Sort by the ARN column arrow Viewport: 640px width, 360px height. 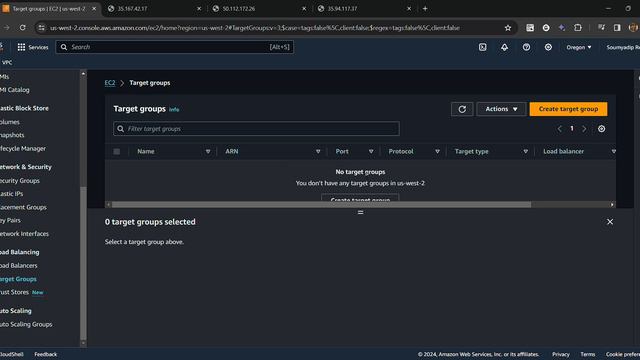318,151
